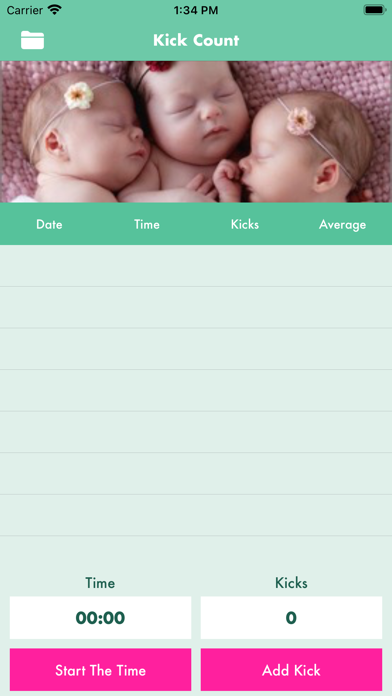Open the folder icon for saved records
Screen dimensions: 392x696
32,40
